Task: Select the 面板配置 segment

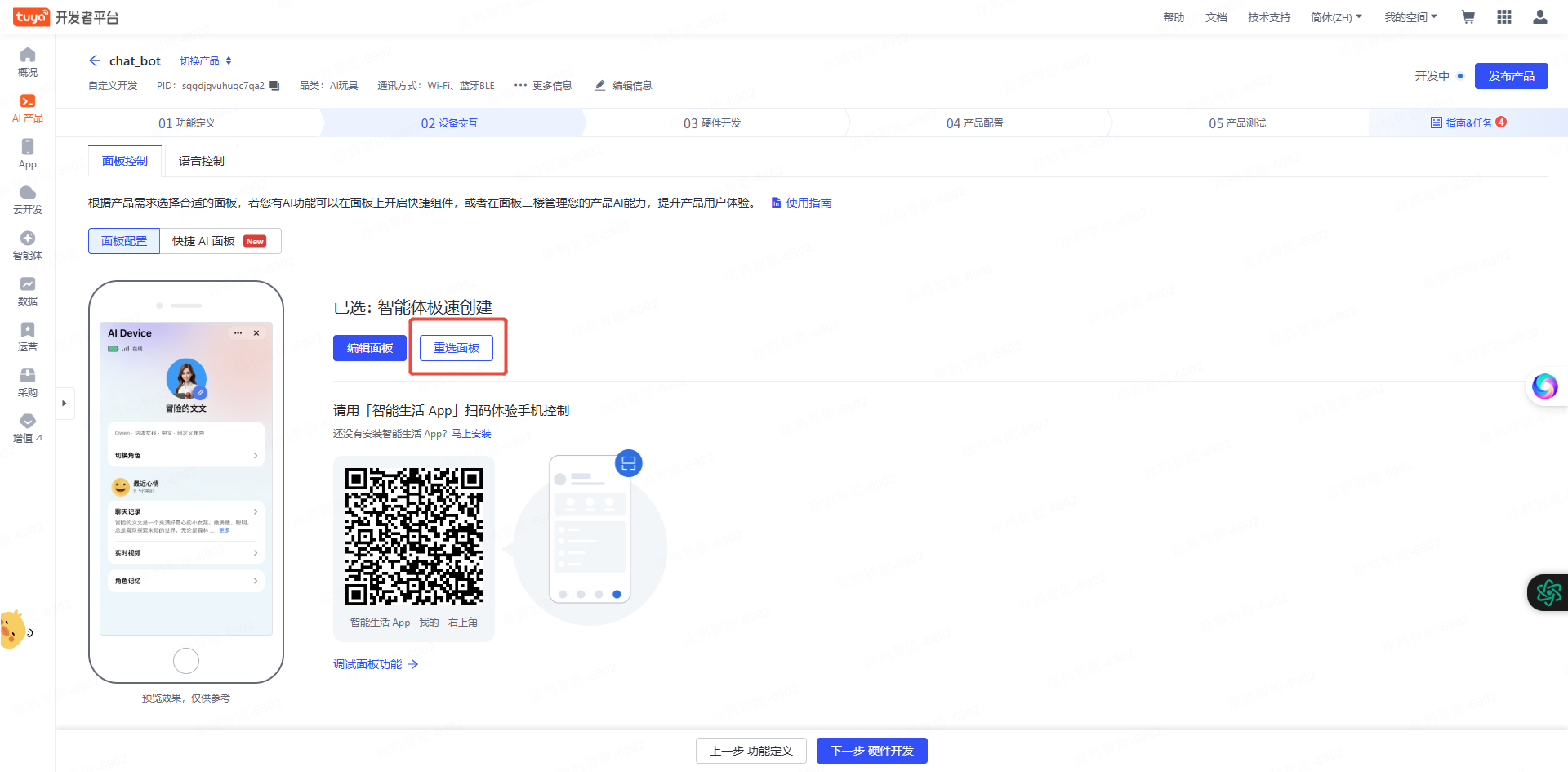Action: coord(124,241)
